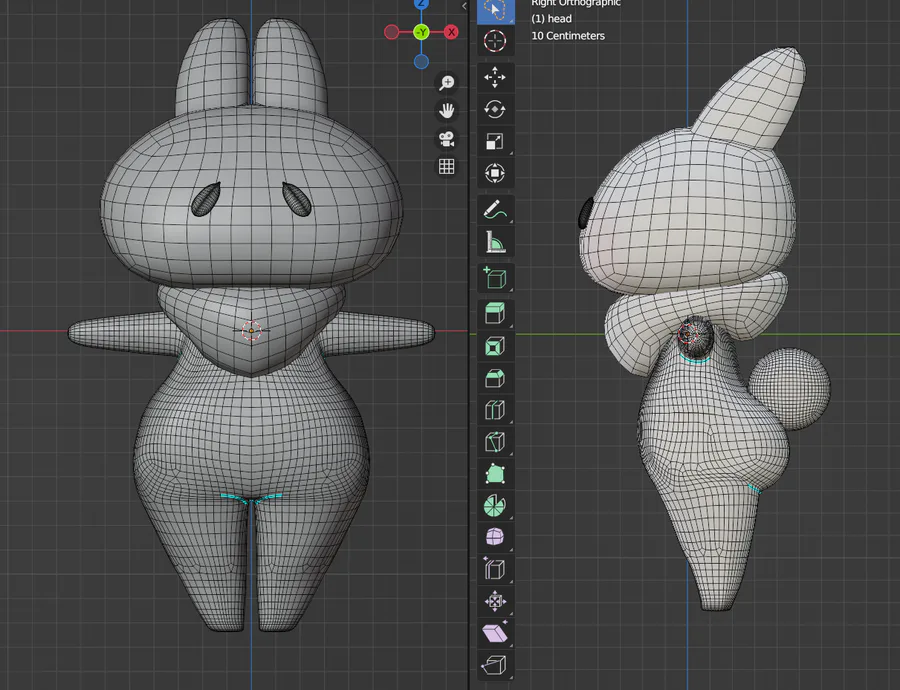Select the Extrude Region tool
Screen dimensions: 900x690
[495, 314]
